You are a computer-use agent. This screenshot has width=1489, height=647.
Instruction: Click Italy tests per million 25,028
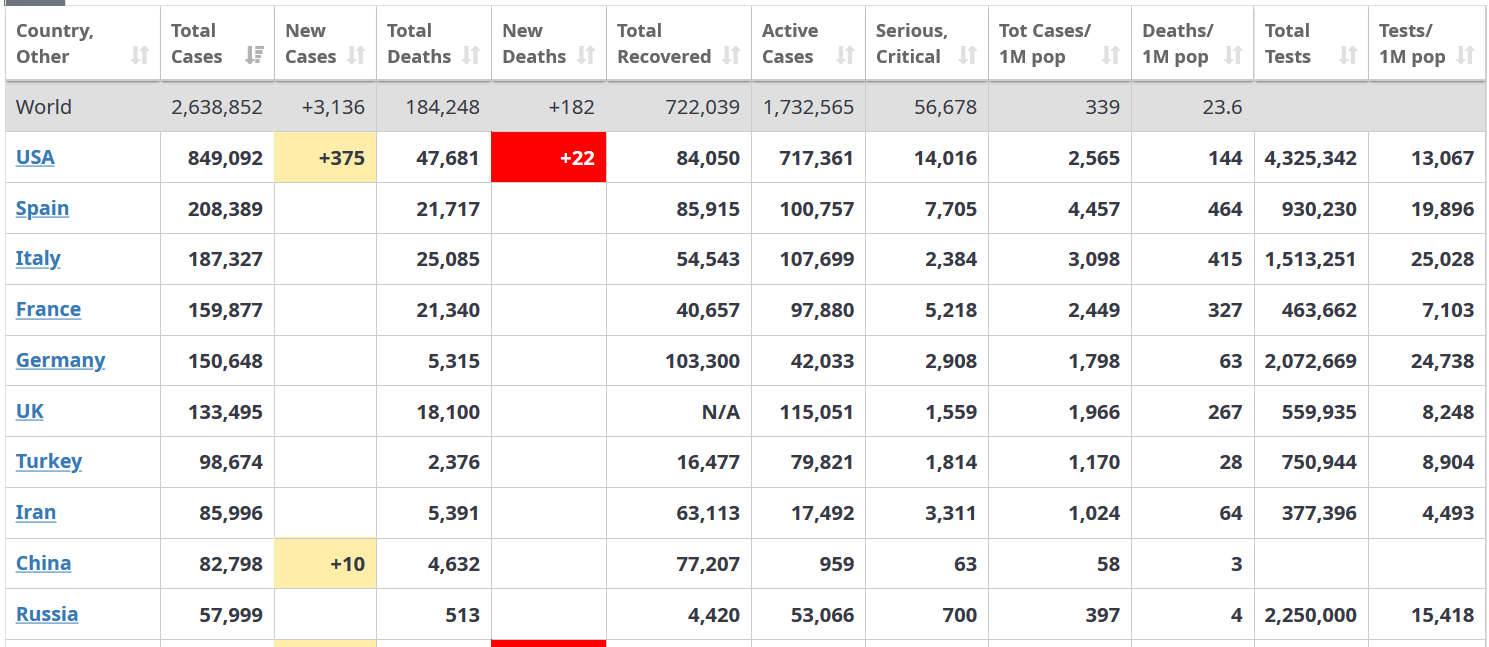tap(1442, 259)
